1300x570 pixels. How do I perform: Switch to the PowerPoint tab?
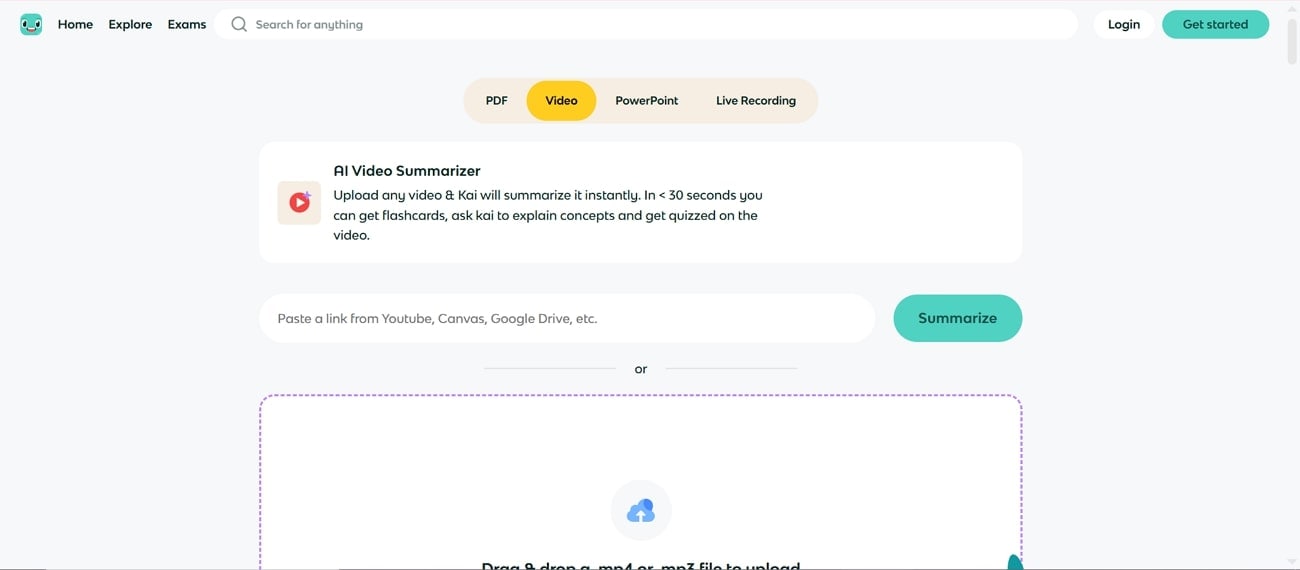646,101
